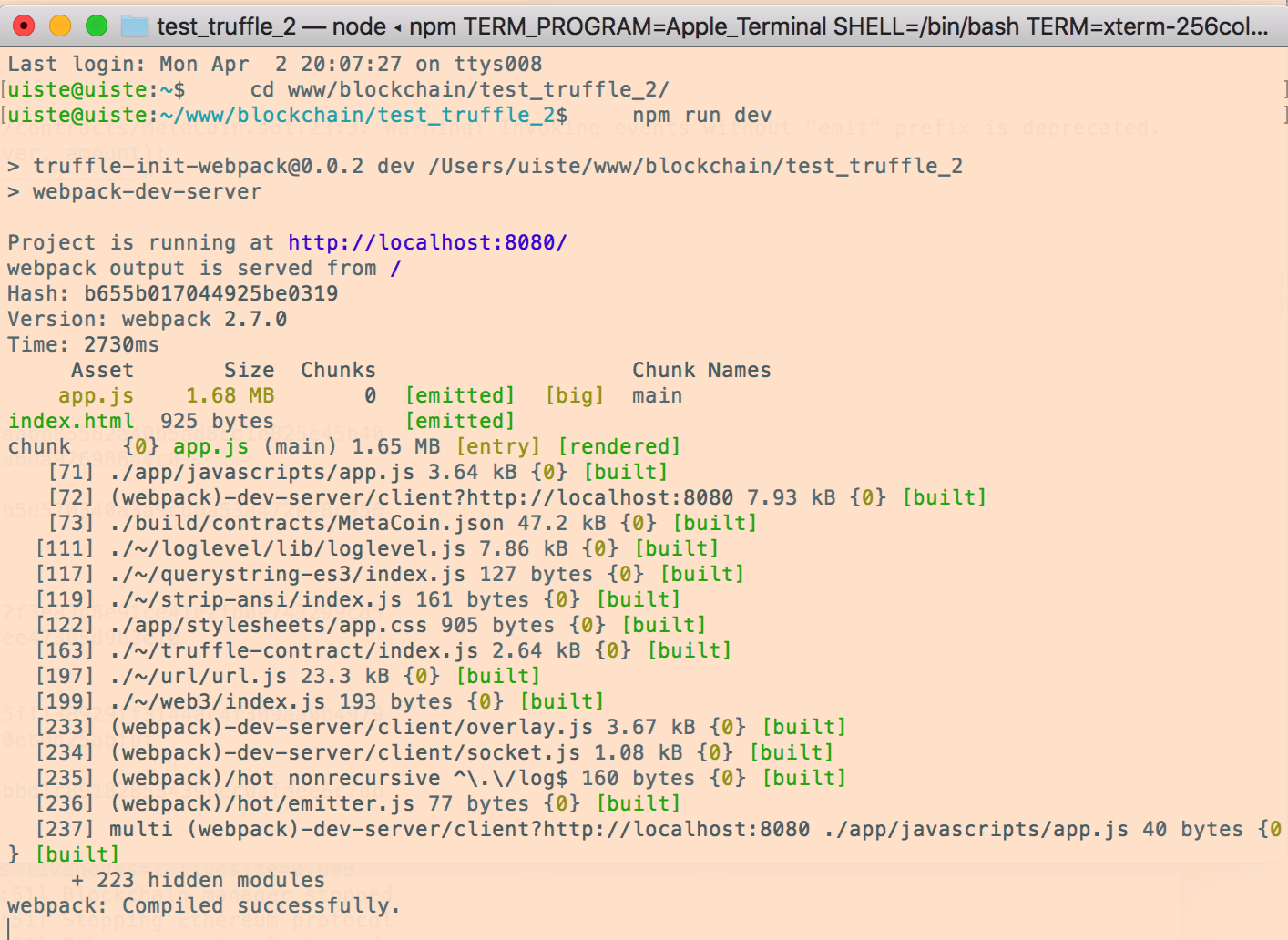This screenshot has height=940, width=1288.
Task: Click the '+ 223 hidden modules' line
Action: [x=198, y=880]
